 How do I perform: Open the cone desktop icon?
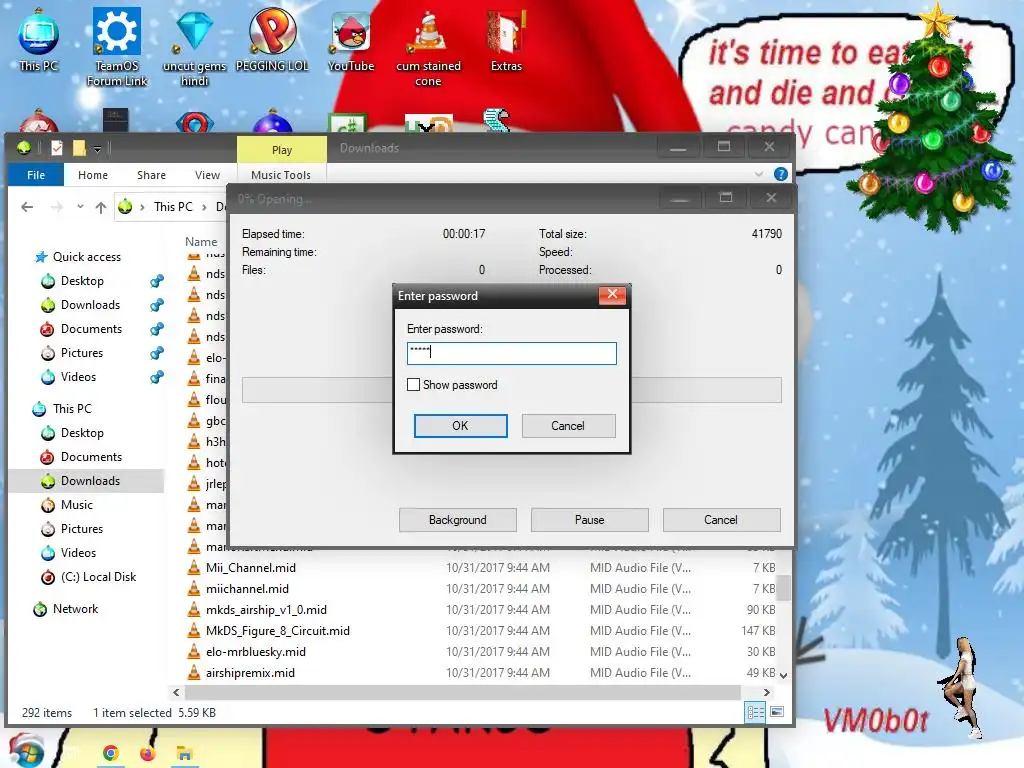(x=428, y=47)
